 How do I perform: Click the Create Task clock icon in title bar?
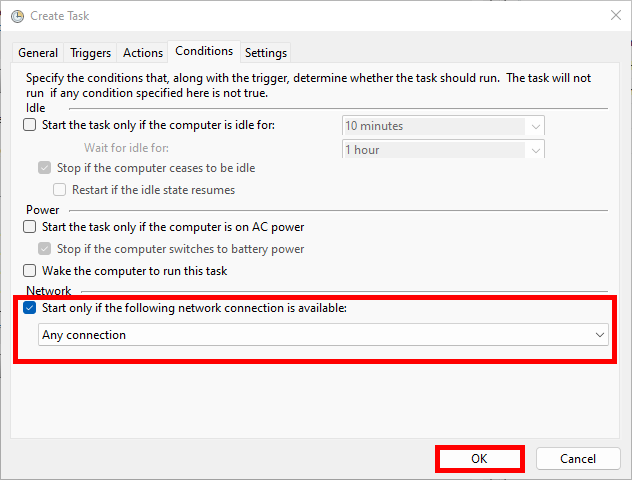tap(17, 15)
